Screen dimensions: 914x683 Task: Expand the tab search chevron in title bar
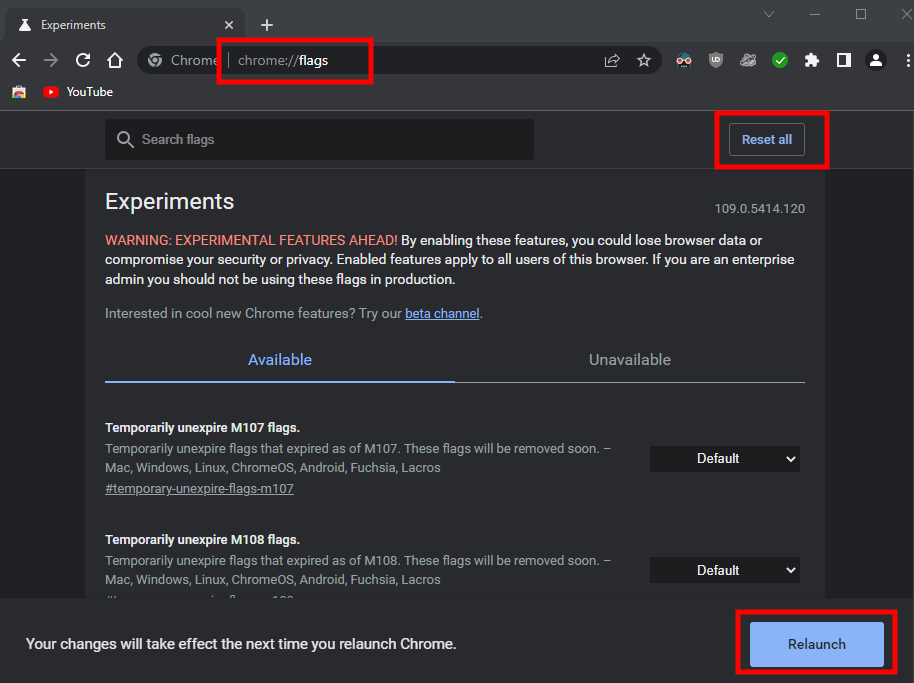pyautogui.click(x=769, y=15)
